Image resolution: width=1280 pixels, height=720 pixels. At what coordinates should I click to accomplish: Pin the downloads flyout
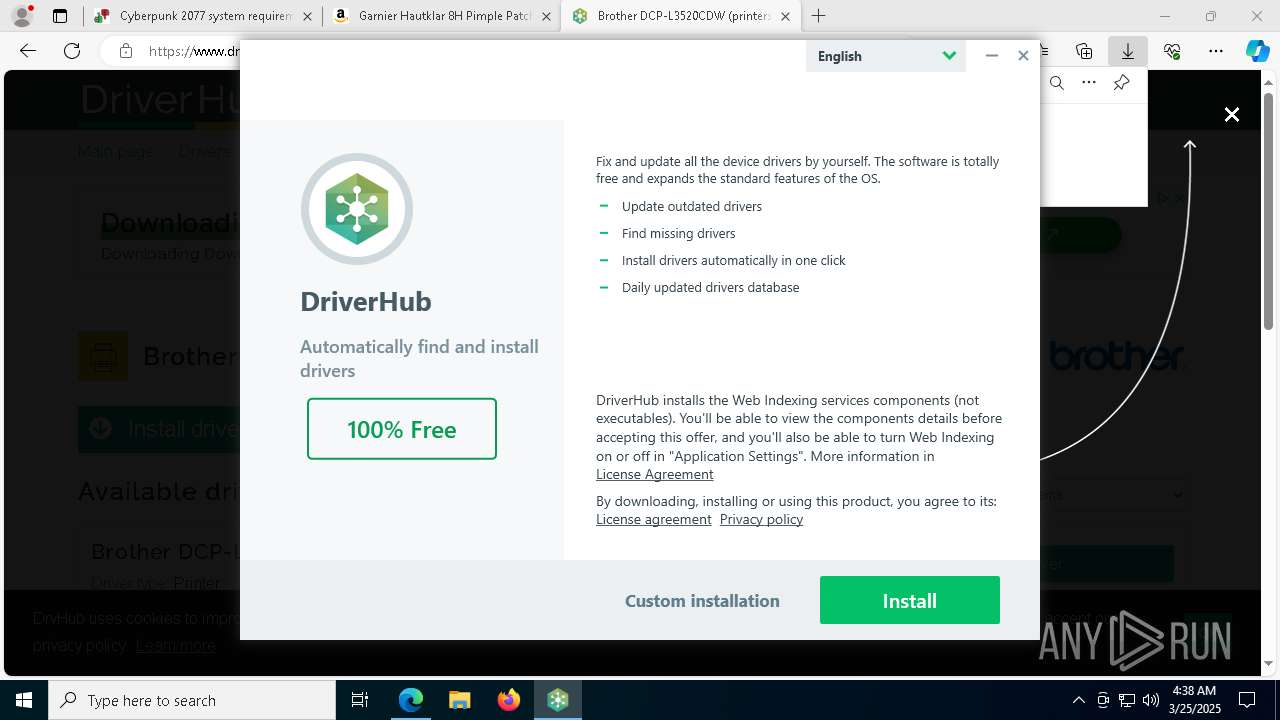(x=1121, y=83)
